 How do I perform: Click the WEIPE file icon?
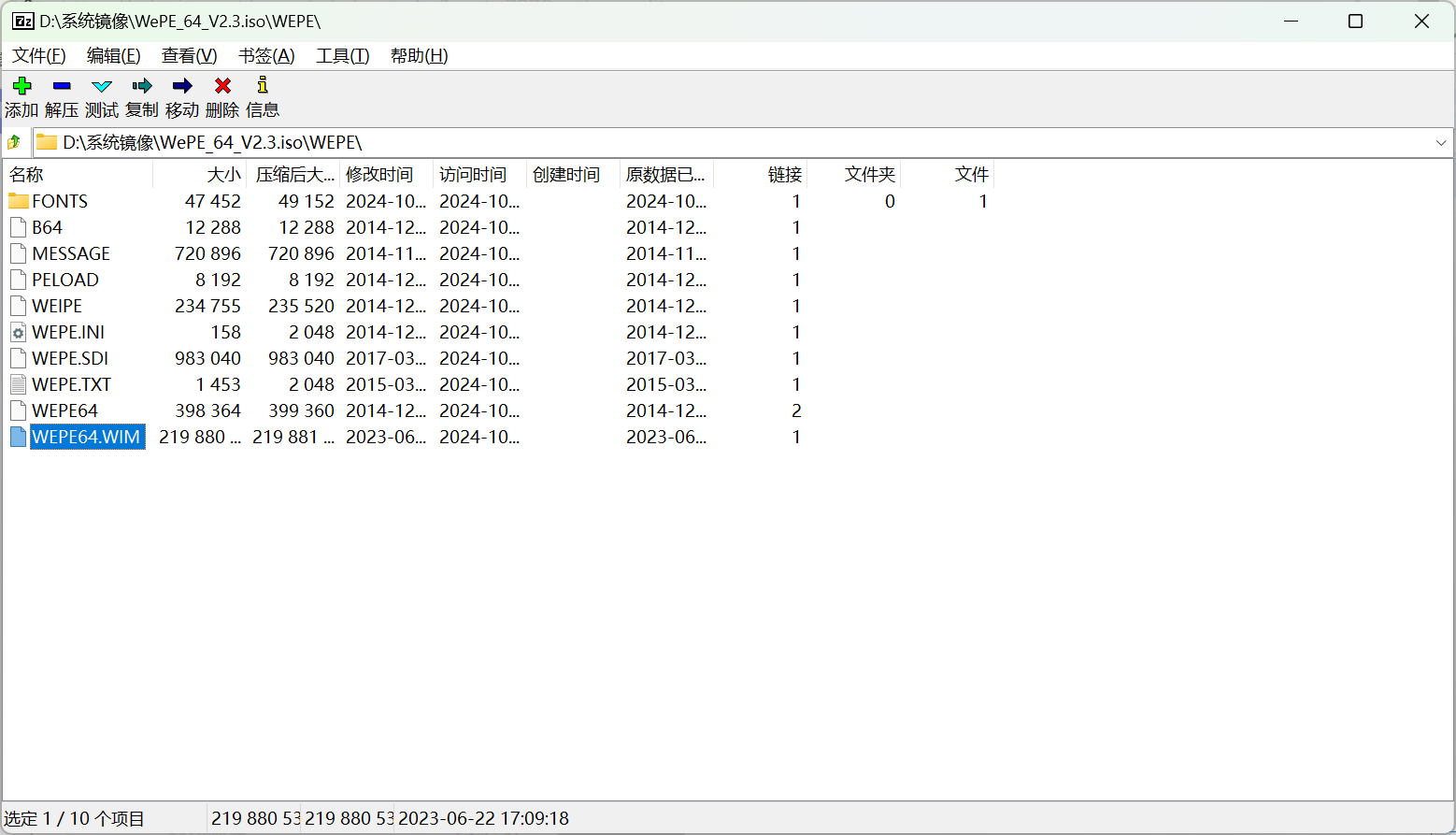pyautogui.click(x=18, y=306)
